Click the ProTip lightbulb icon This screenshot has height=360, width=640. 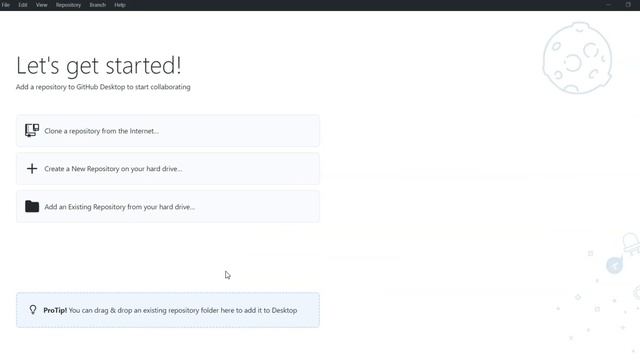coord(33,310)
